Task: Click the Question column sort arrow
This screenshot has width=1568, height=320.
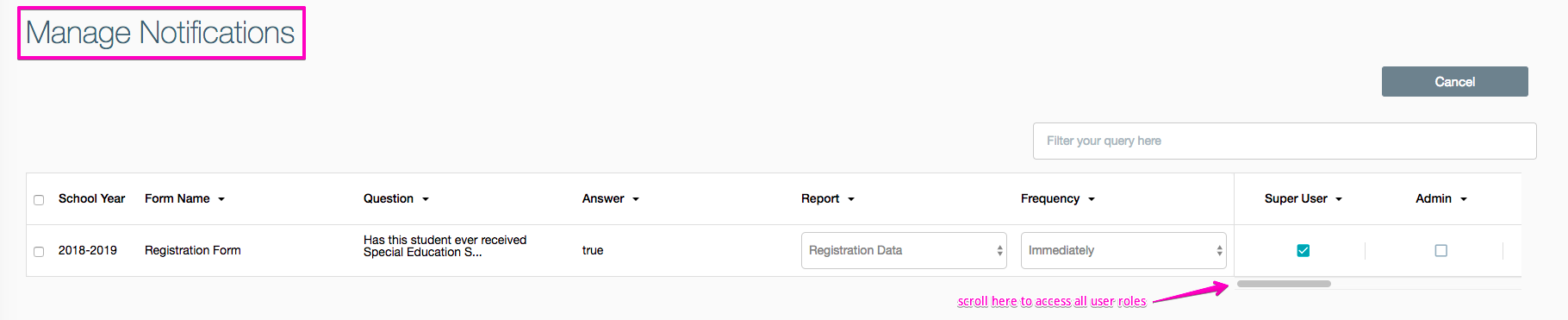Action: [x=426, y=199]
